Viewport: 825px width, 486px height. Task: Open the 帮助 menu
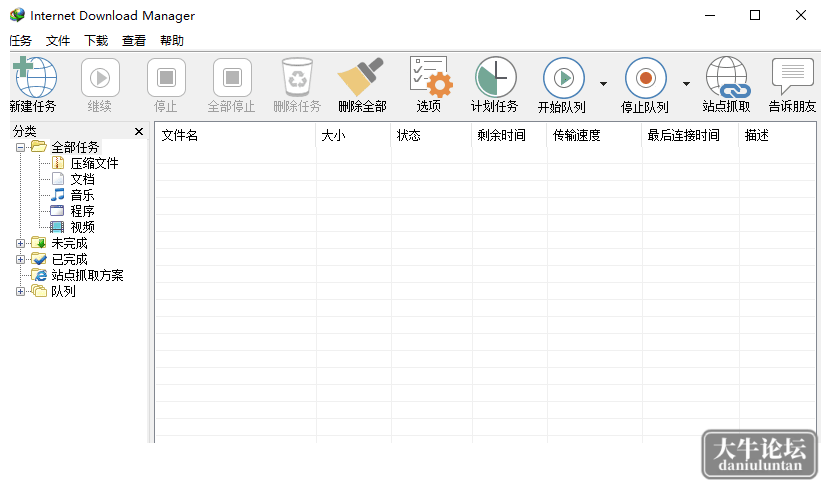point(172,40)
